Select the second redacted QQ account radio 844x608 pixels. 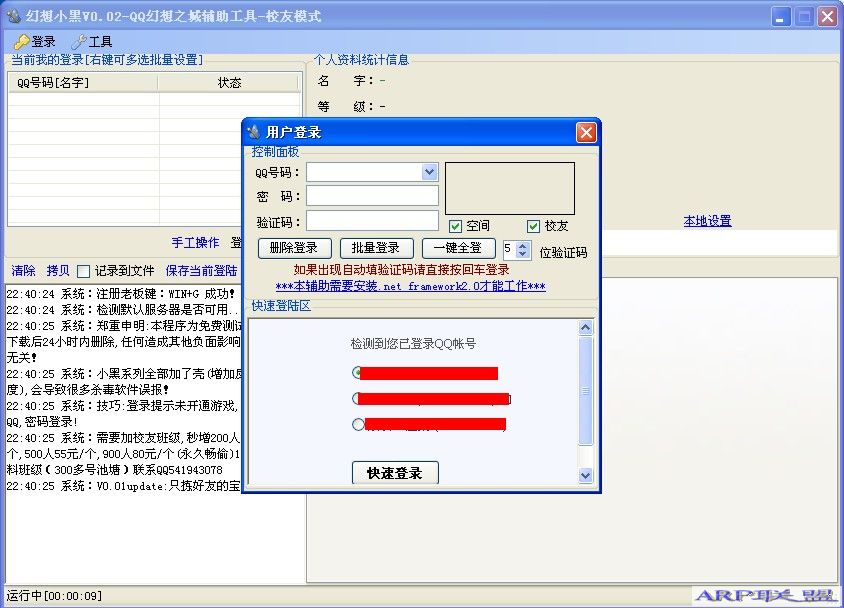(357, 399)
